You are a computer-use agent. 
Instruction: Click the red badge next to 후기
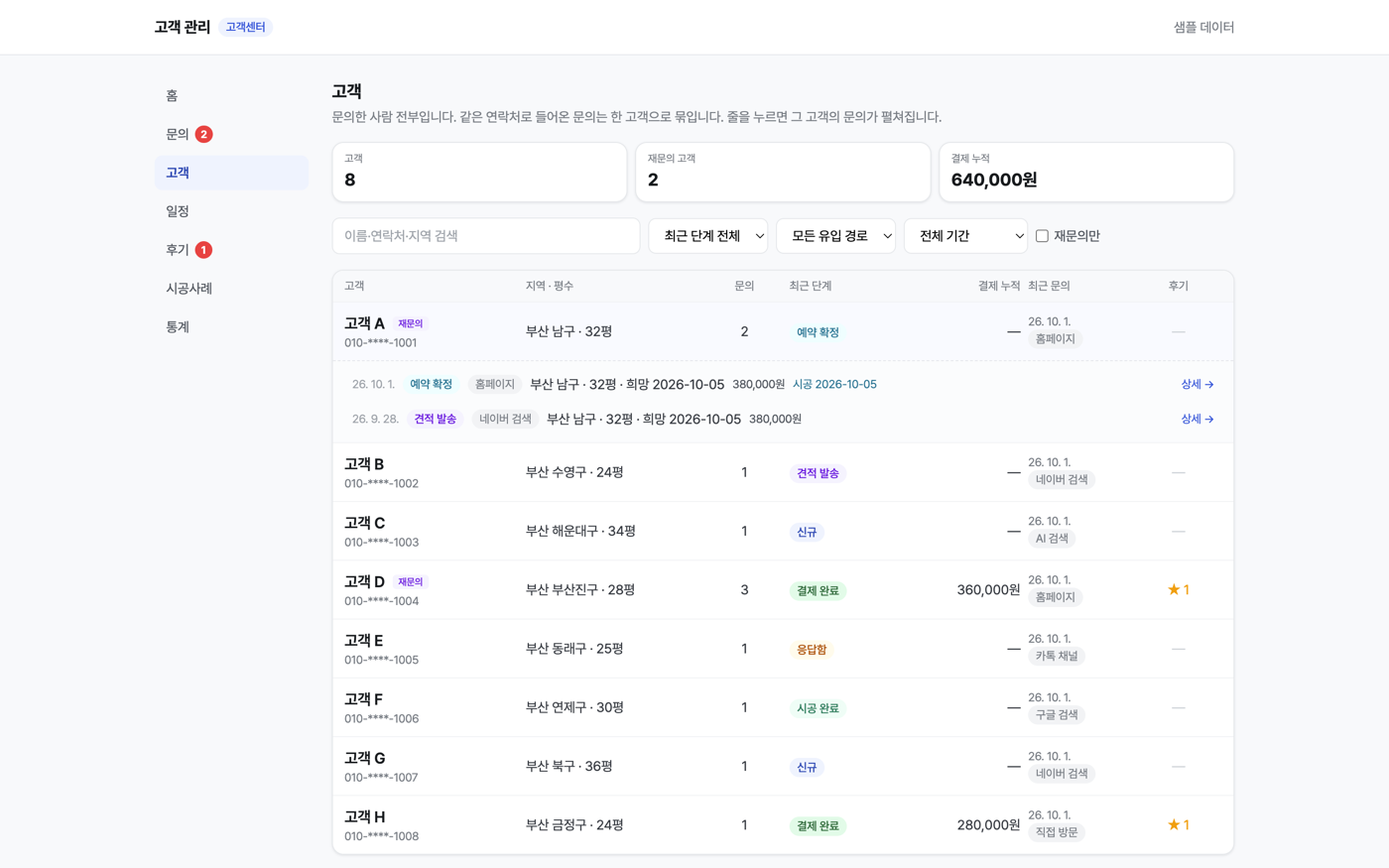click(203, 250)
